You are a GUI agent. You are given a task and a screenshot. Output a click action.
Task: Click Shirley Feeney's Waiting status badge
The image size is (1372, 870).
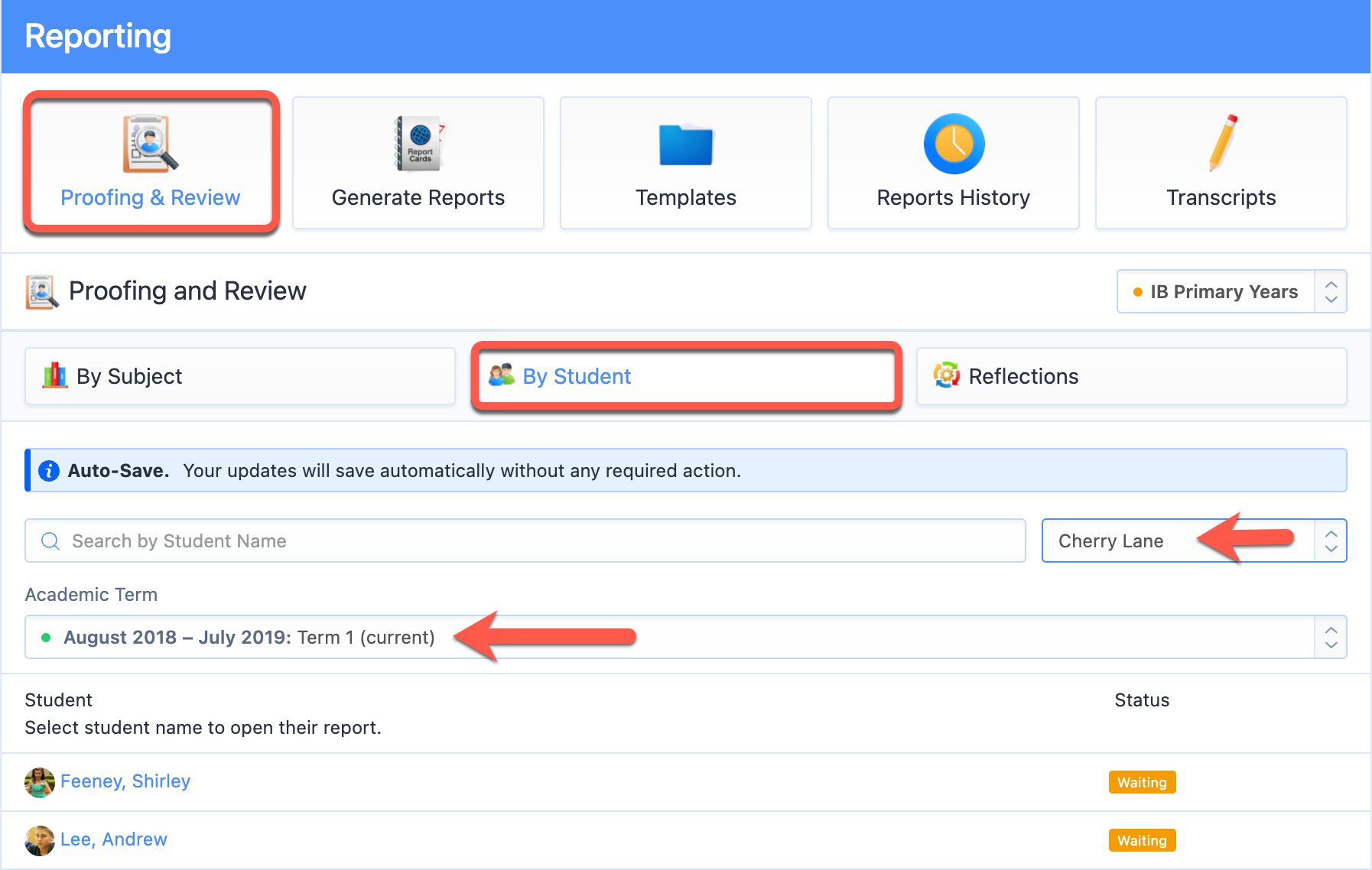1142,782
